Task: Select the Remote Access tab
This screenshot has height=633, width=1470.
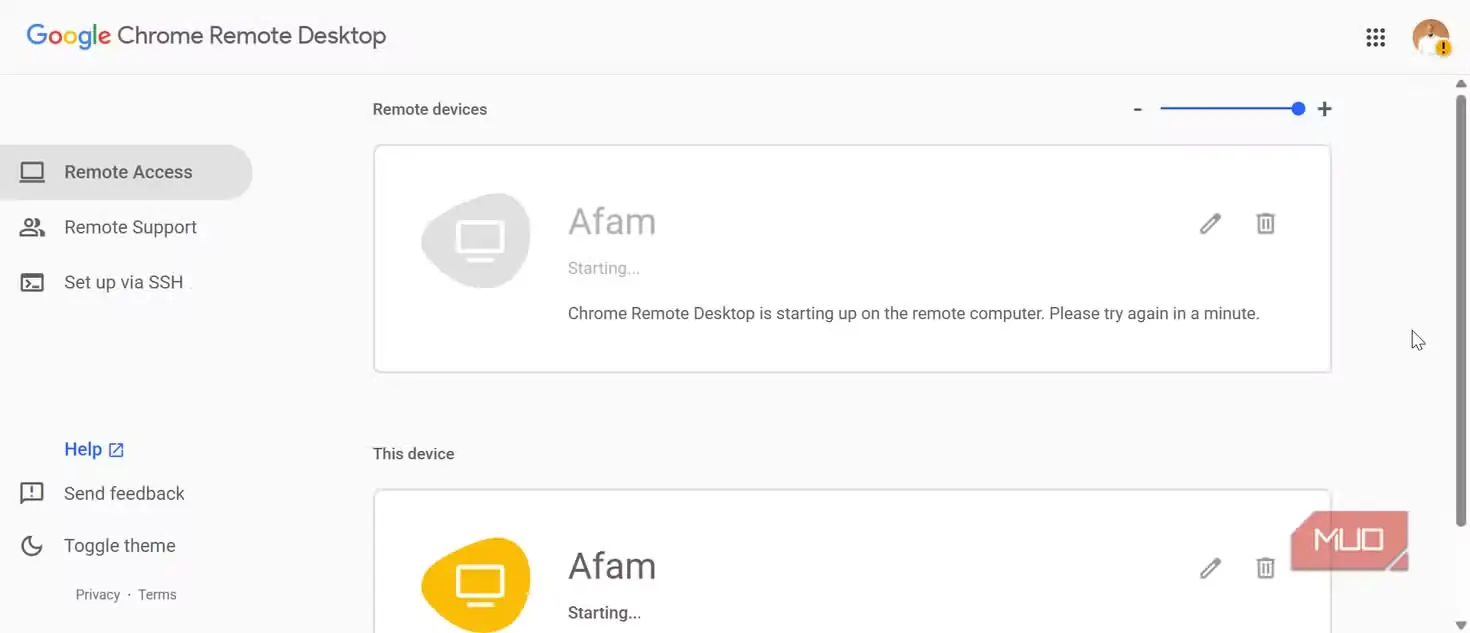Action: pos(126,172)
